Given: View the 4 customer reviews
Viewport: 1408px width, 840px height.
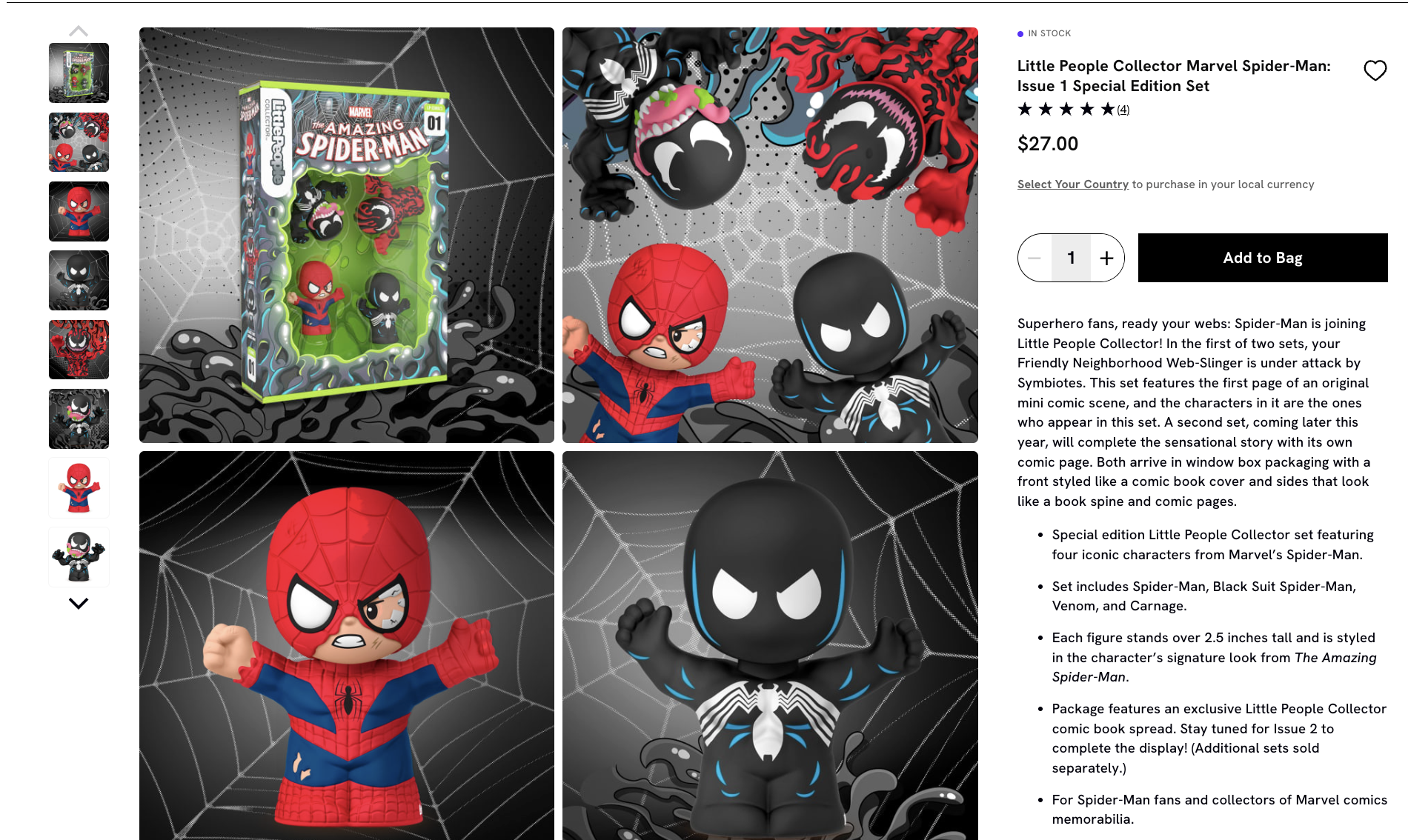Looking at the screenshot, I should point(1123,110).
